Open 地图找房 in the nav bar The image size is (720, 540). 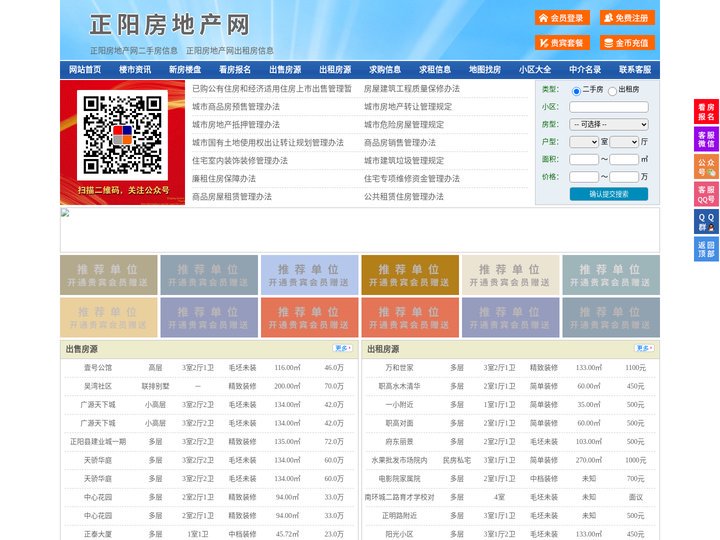click(x=485, y=70)
